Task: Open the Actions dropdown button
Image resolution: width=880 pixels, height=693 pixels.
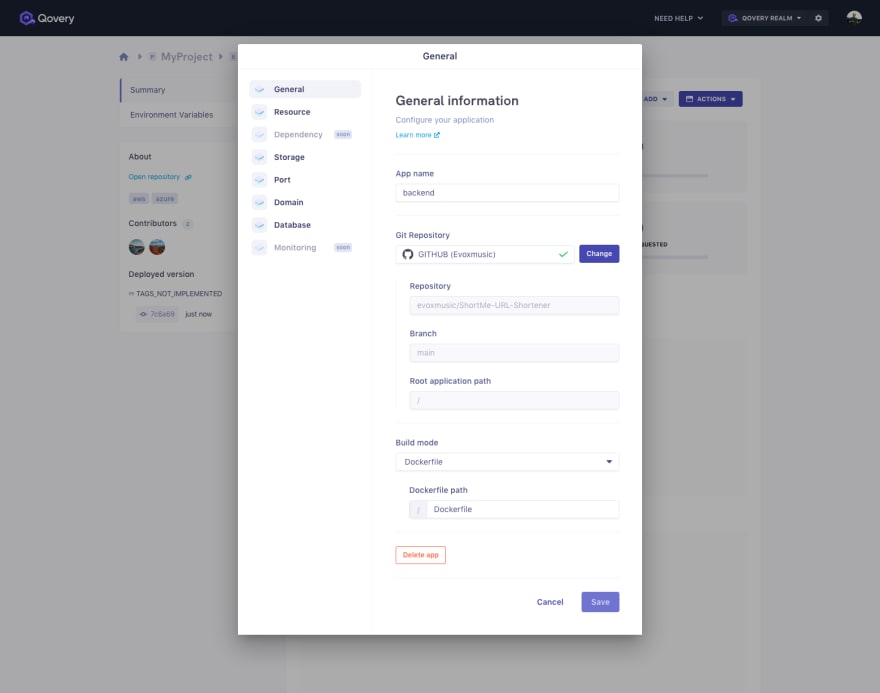Action: coord(711,99)
